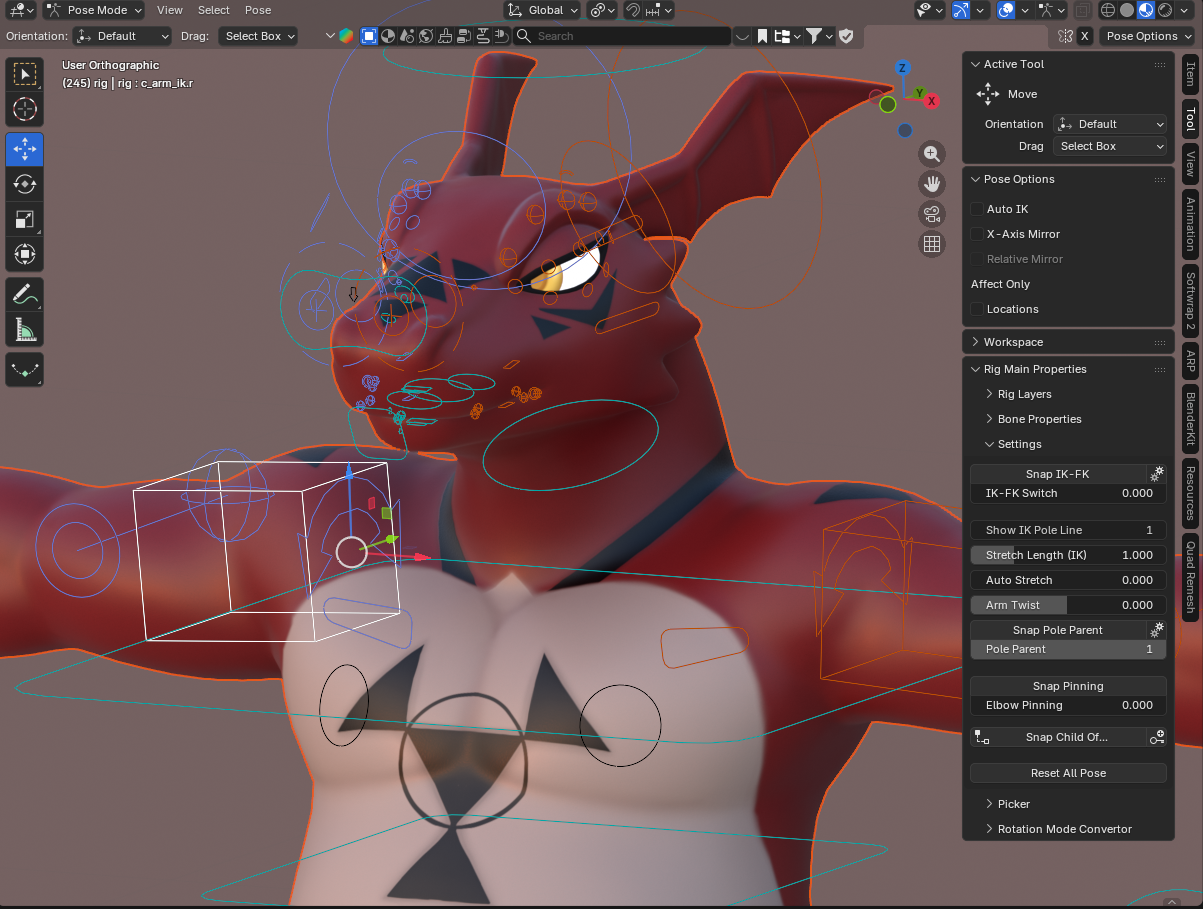Viewport: 1203px width, 909px height.
Task: Open the Pose Mode dropdown
Action: (x=94, y=10)
